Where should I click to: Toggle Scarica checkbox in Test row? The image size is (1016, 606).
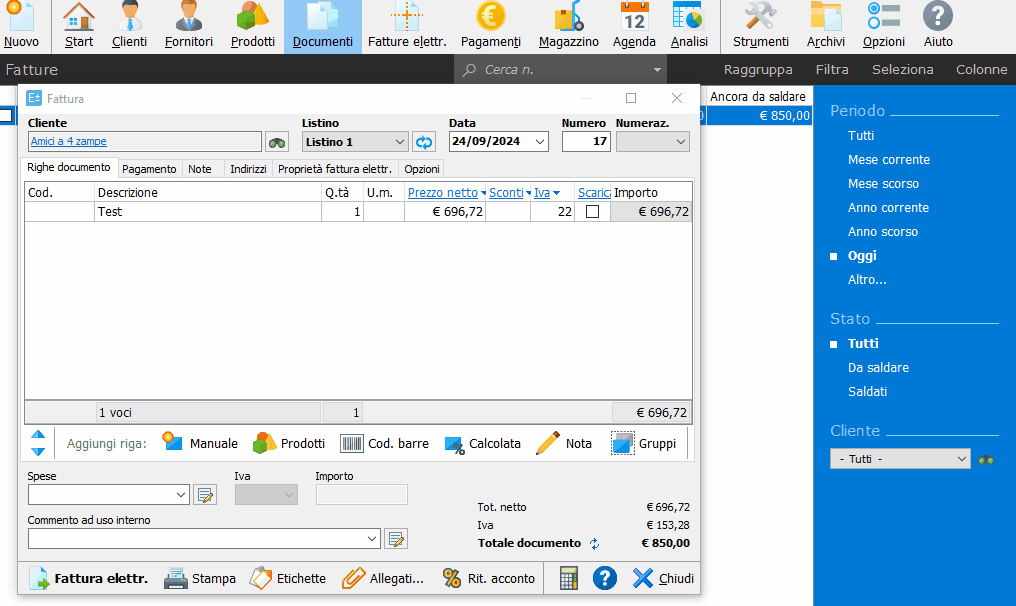tap(592, 211)
